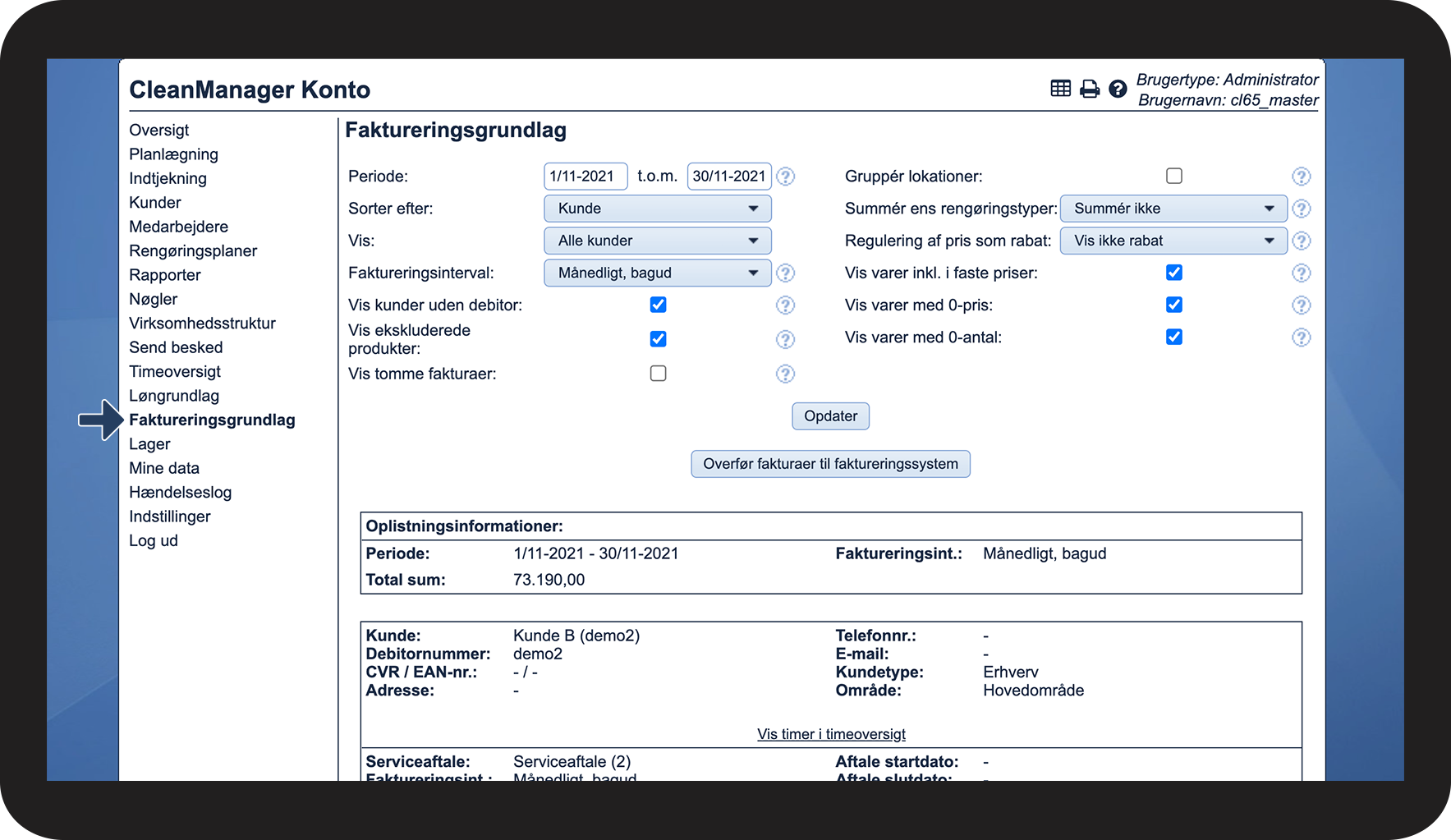
Task: Check the Vis tomme fakturaer checkbox
Action: (658, 374)
